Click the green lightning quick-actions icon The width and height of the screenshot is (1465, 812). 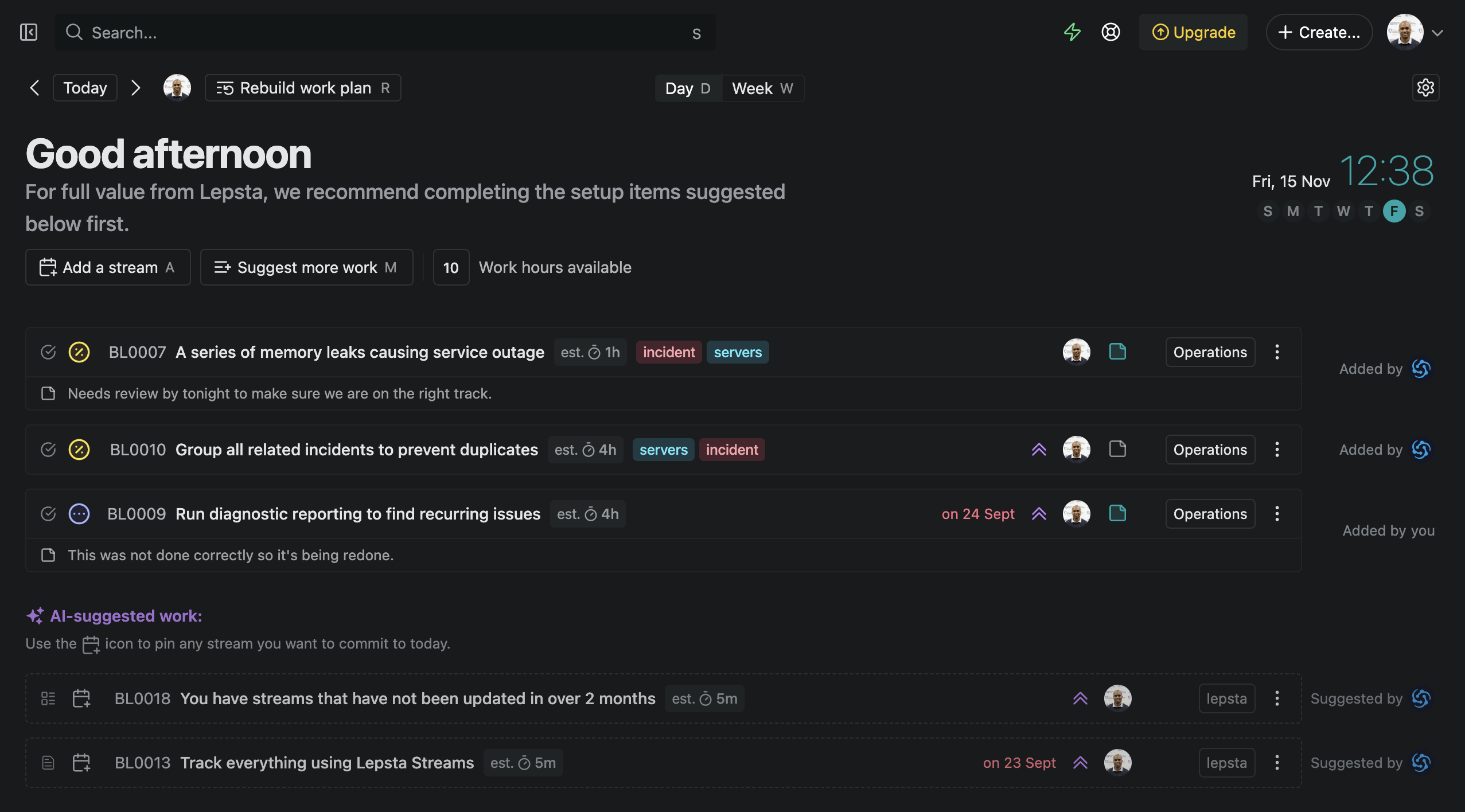(x=1073, y=32)
